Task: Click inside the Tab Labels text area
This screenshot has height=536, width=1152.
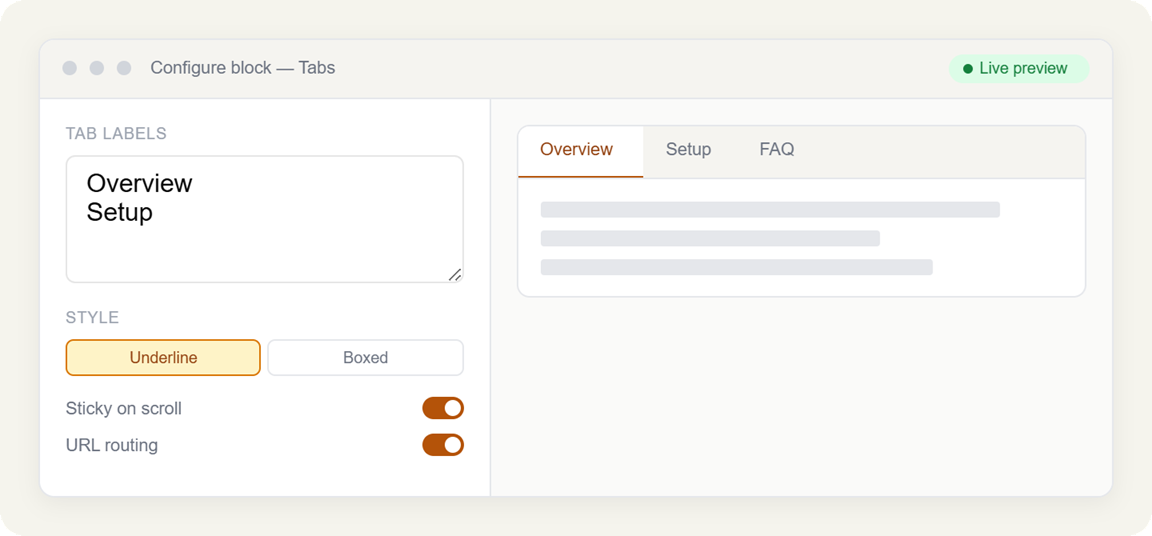Action: [264, 219]
